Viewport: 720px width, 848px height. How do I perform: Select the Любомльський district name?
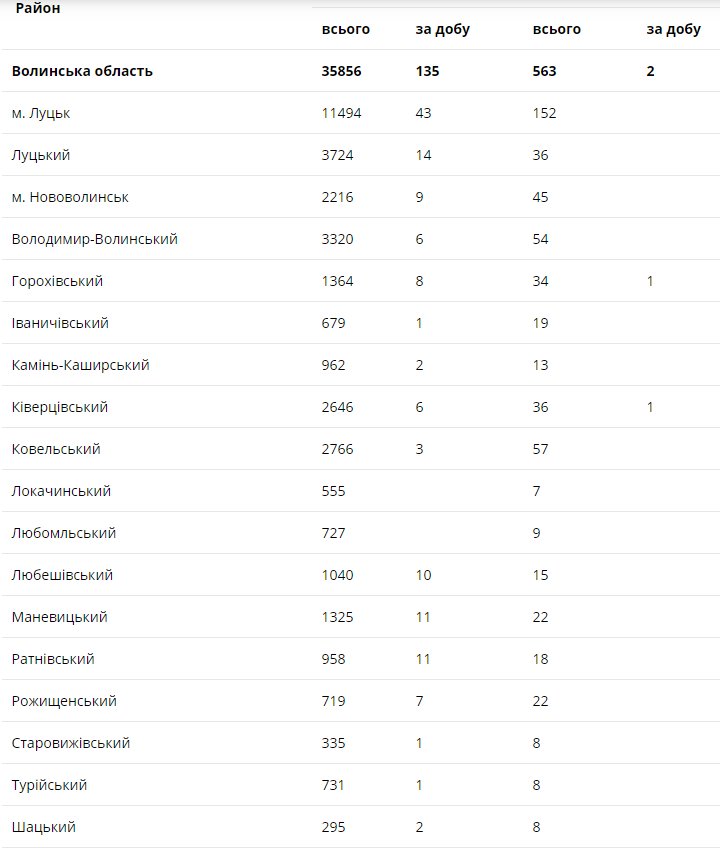pos(64,533)
